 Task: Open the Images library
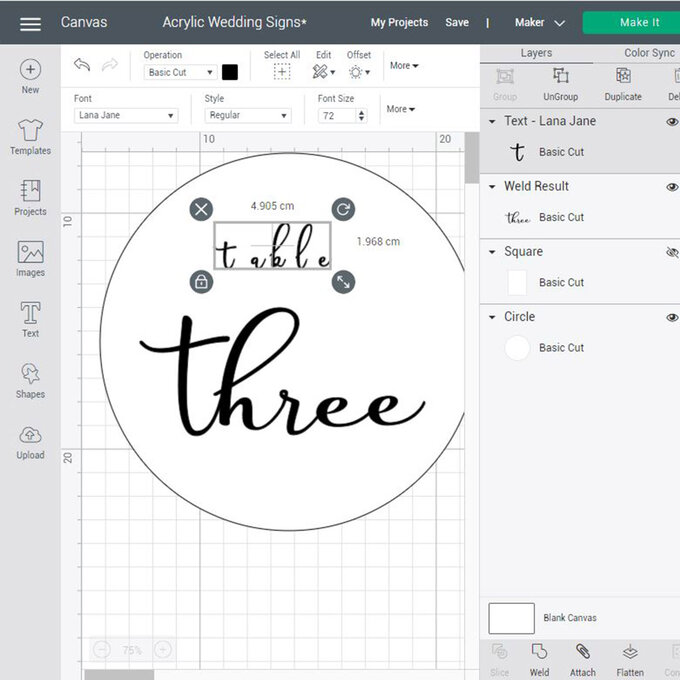click(30, 258)
